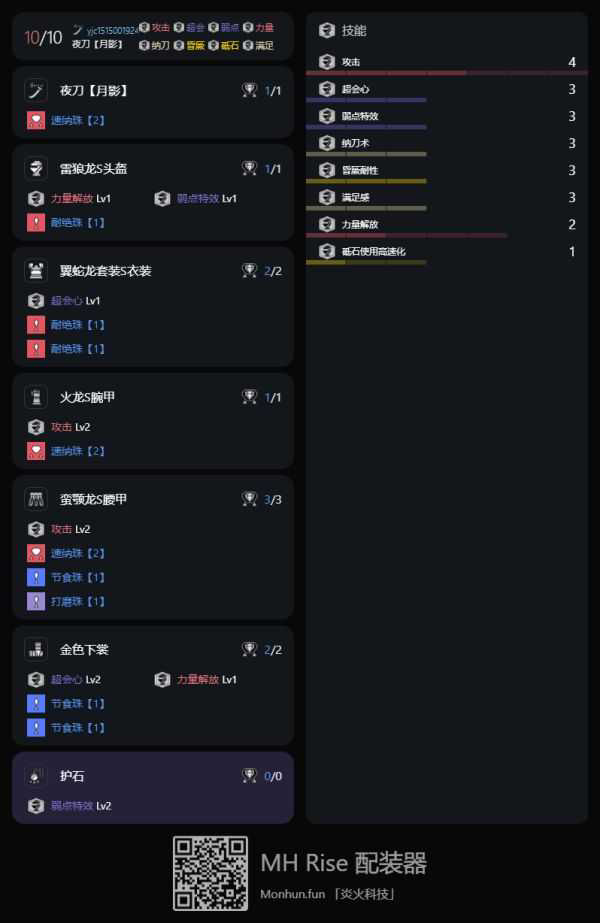Select the 雷狼龙S头盔 helmet icon
Image resolution: width=600 pixels, height=923 pixels.
click(x=36, y=169)
